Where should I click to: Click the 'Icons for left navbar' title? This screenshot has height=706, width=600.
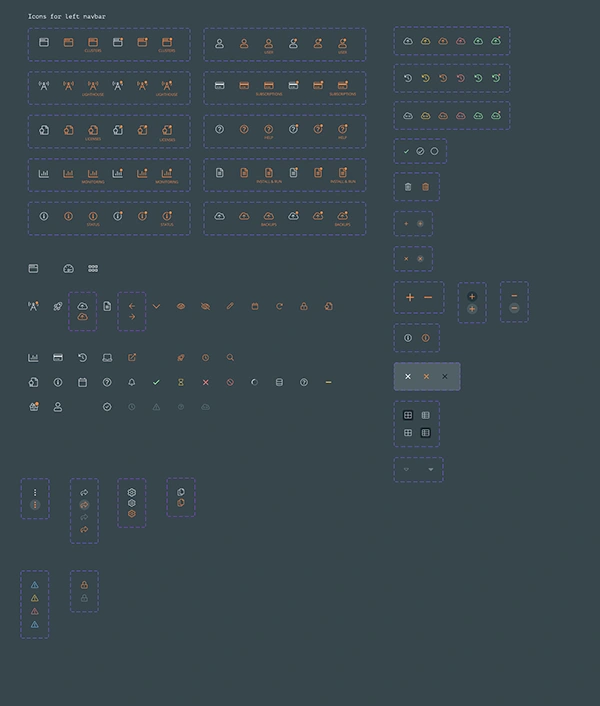point(67,17)
